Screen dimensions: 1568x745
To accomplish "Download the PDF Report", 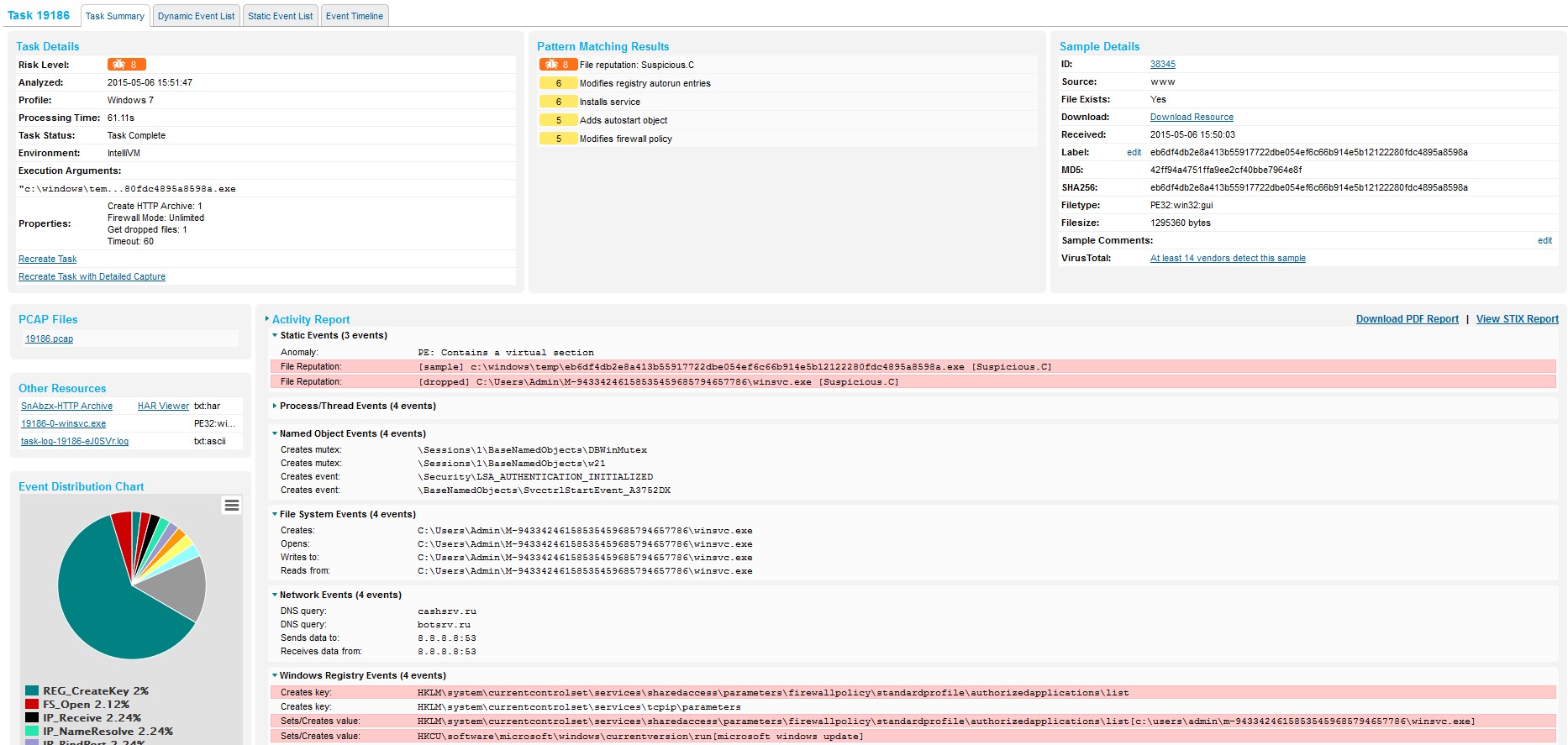I will tap(1407, 319).
